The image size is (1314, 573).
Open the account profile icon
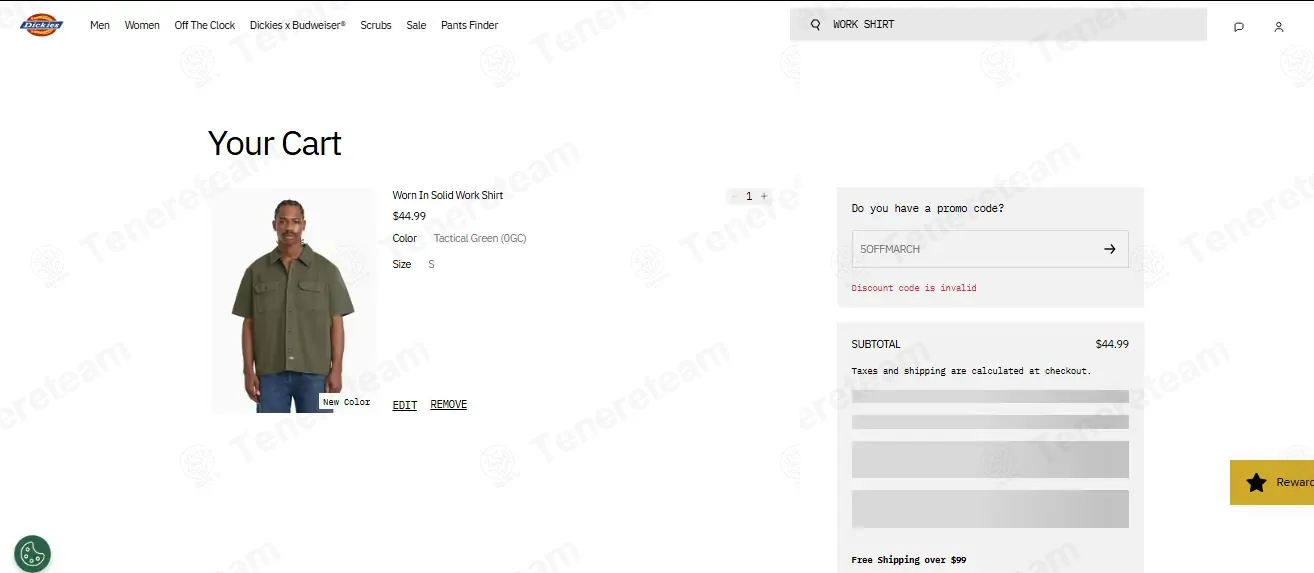(x=1279, y=27)
